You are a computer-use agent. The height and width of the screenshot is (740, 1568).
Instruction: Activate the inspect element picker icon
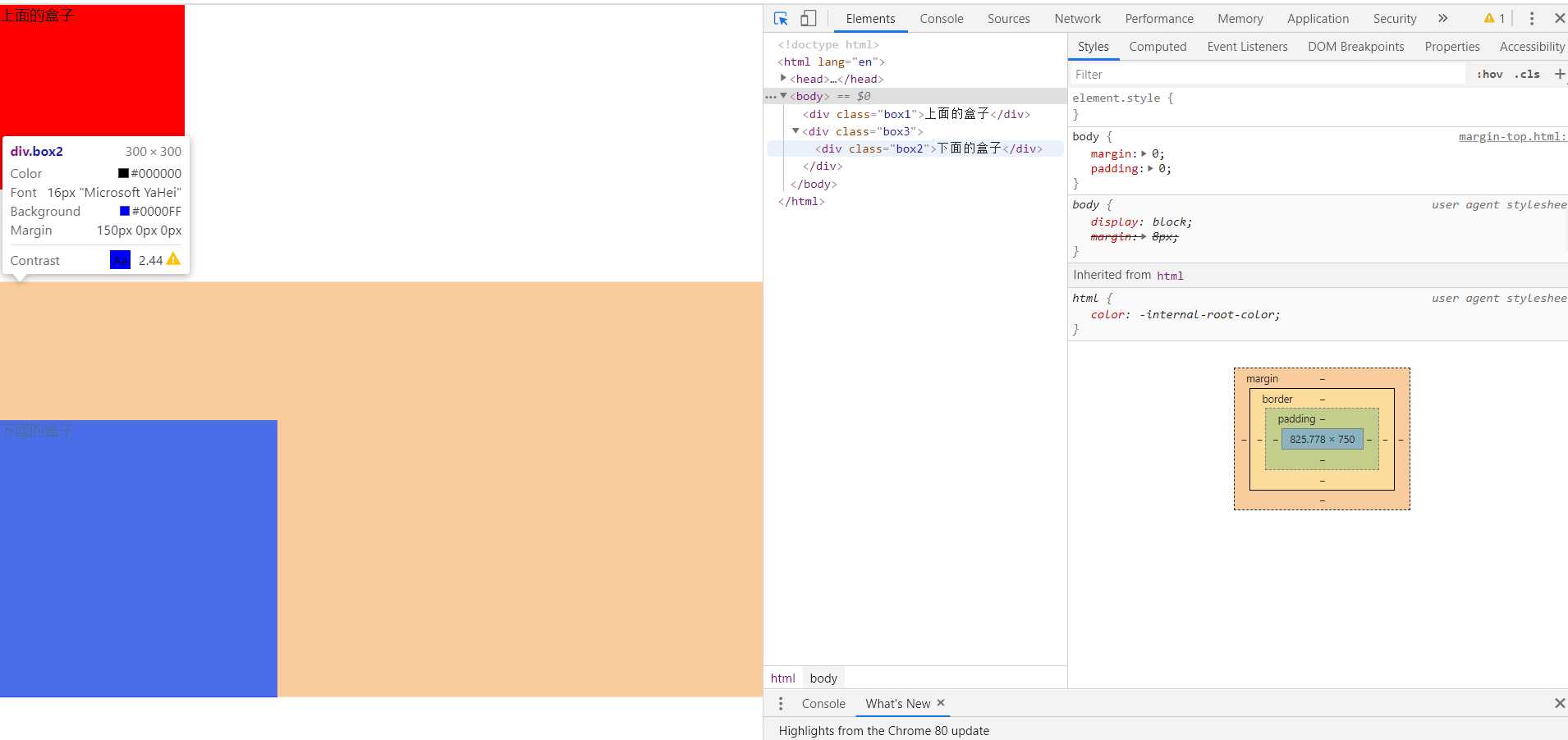click(781, 18)
